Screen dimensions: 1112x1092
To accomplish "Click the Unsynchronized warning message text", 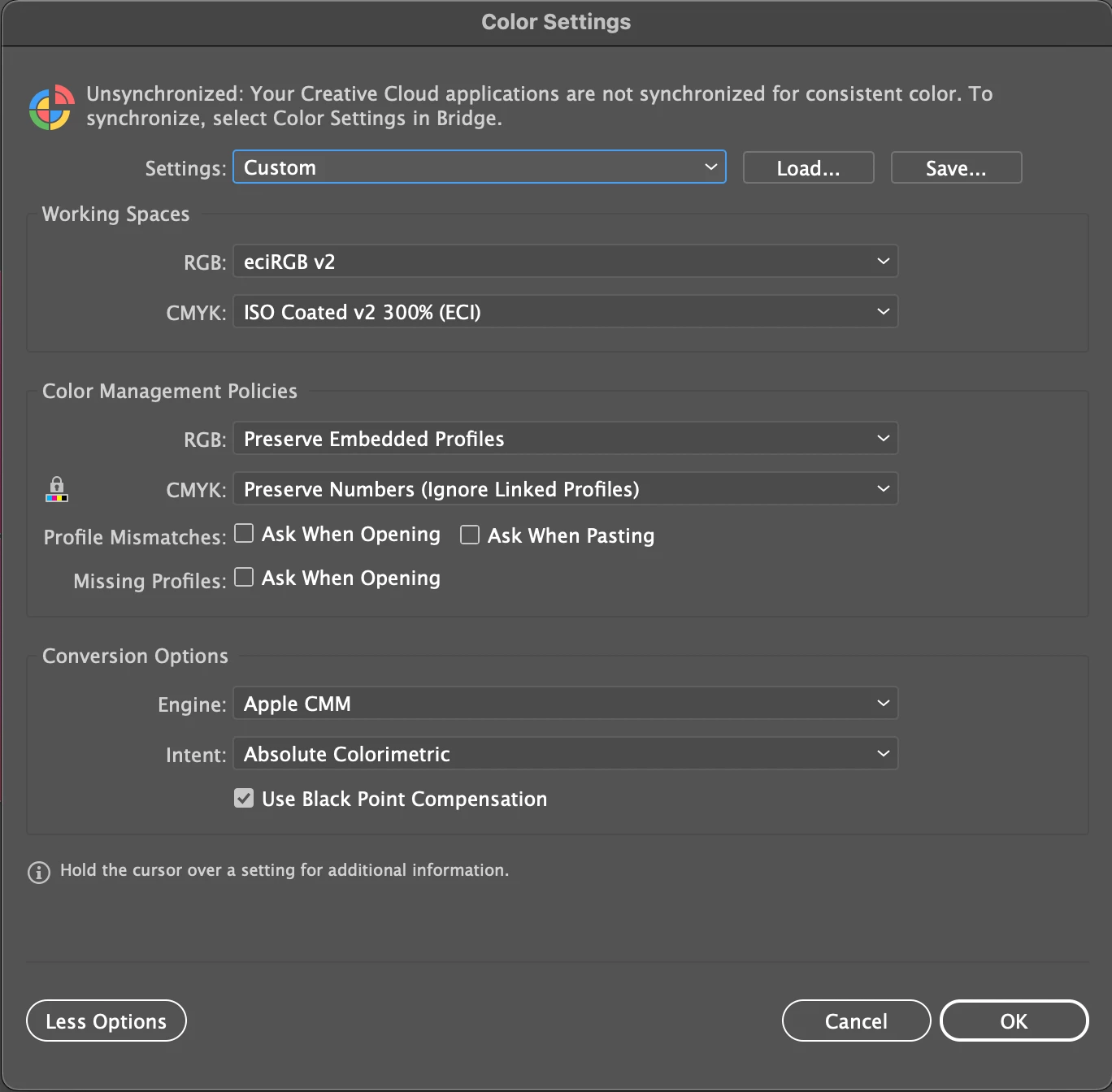I will point(540,106).
